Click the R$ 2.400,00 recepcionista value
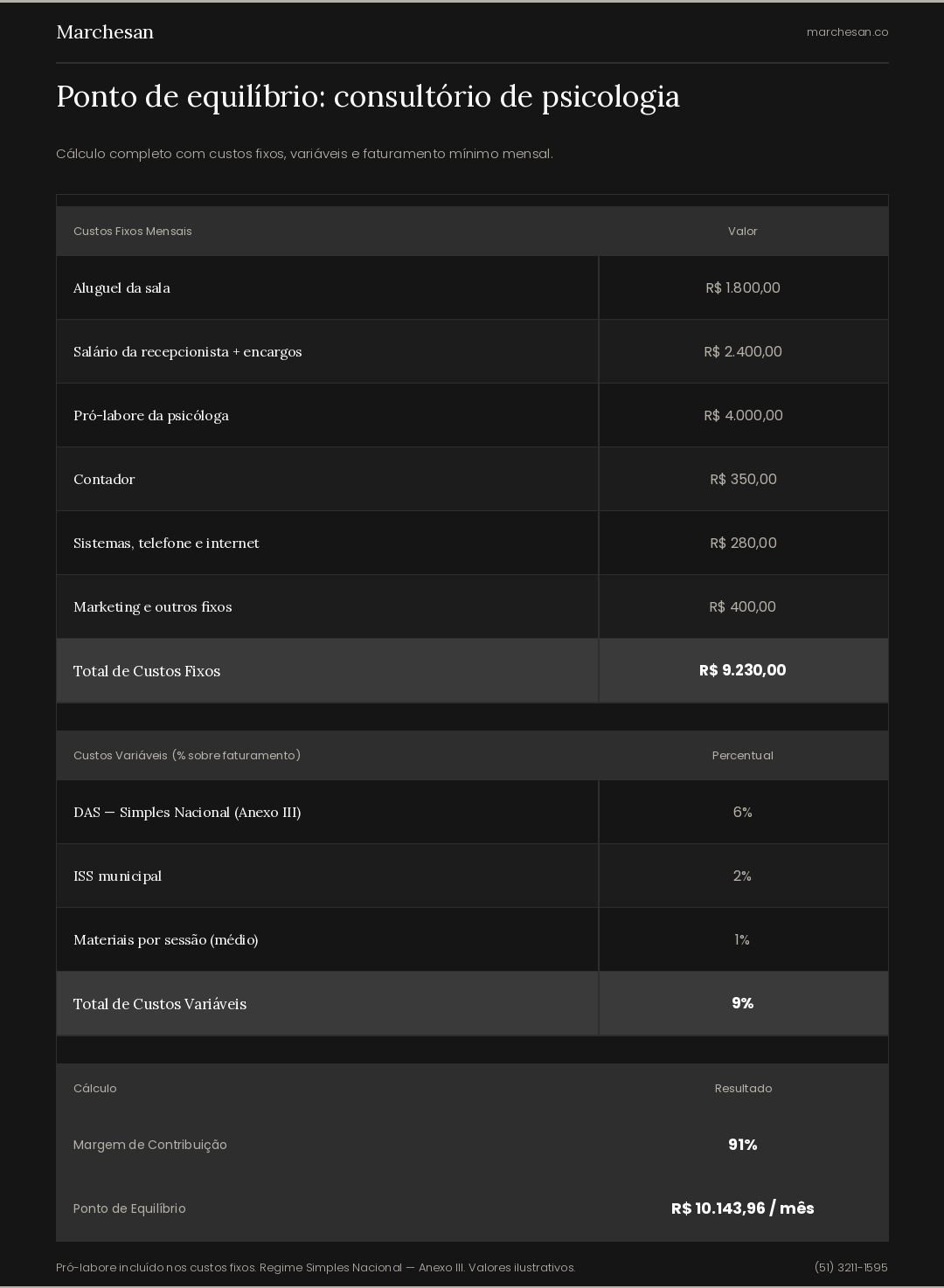Screen dimensions: 944x1288 point(743,351)
